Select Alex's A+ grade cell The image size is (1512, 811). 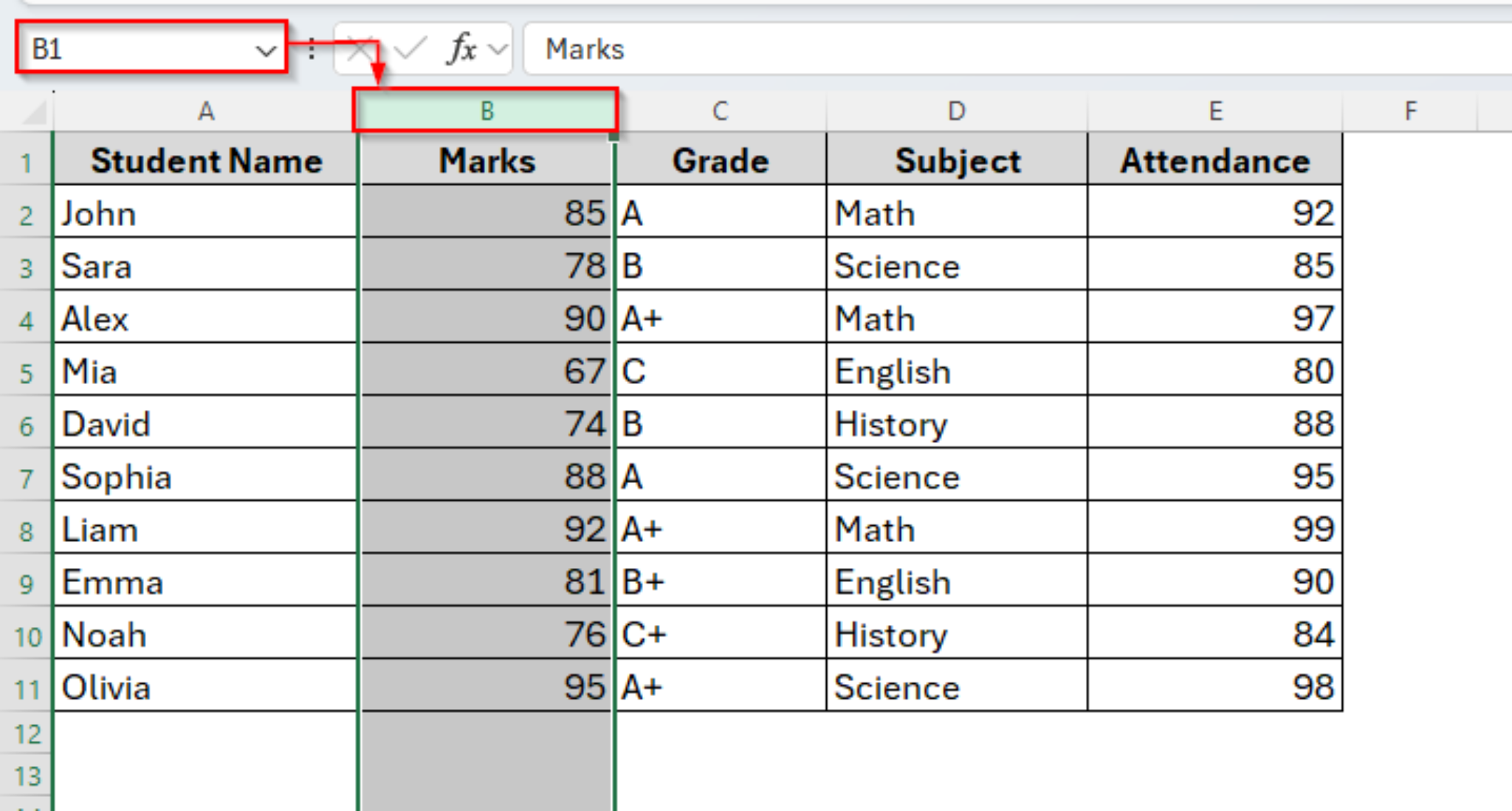point(720,318)
